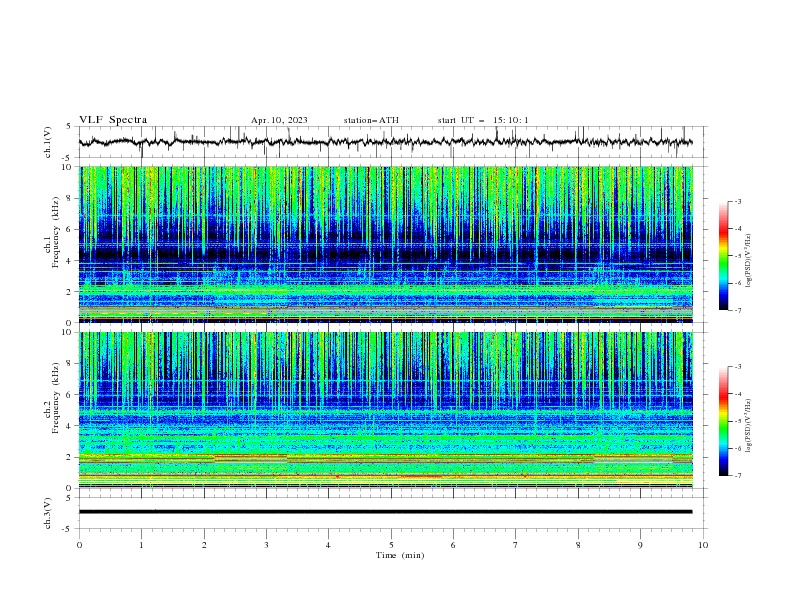Click the "6" frequency tick of the ch.2 spectrogram
The image size is (792, 612).
point(70,394)
